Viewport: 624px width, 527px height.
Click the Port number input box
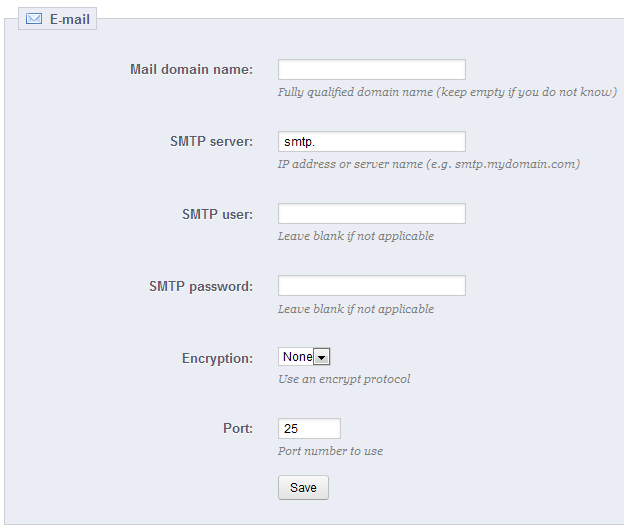coord(309,429)
